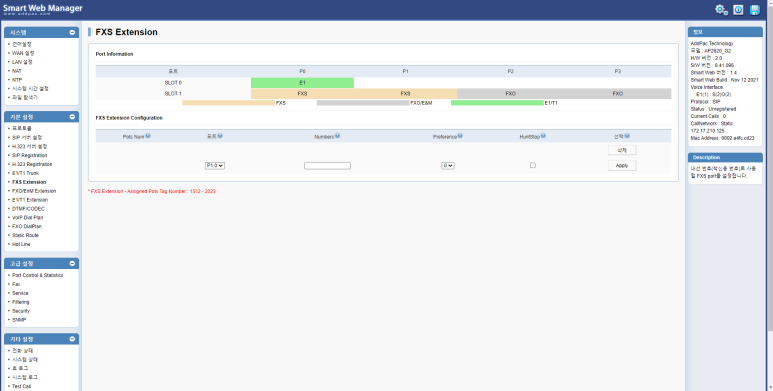Image resolution: width=773 pixels, height=391 pixels.
Task: Open the Preference 0 dropdown
Action: (448, 166)
